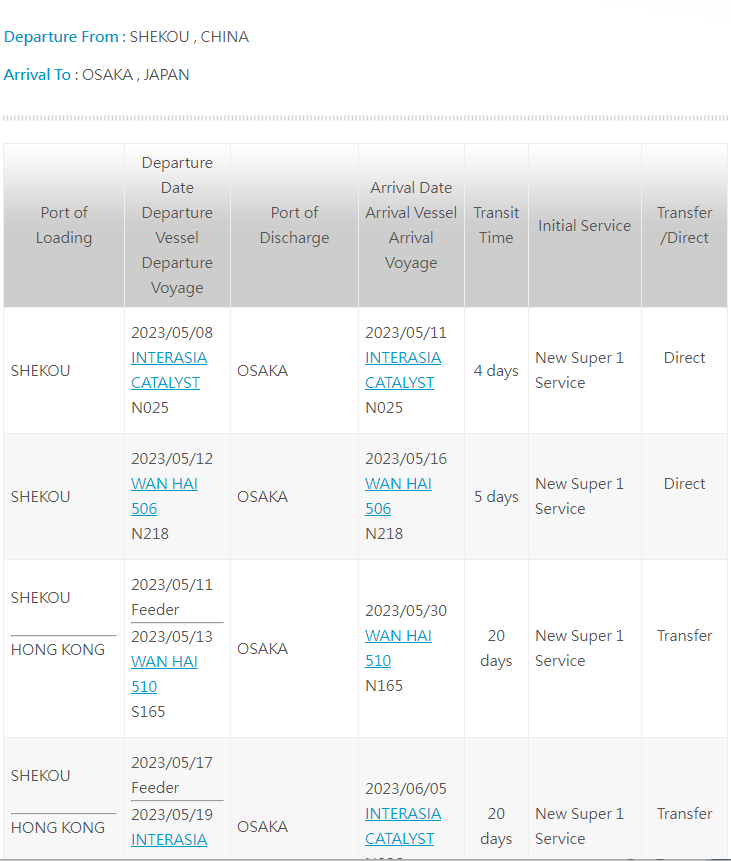Select the Initial Service column header
The image size is (731, 861).
(584, 226)
